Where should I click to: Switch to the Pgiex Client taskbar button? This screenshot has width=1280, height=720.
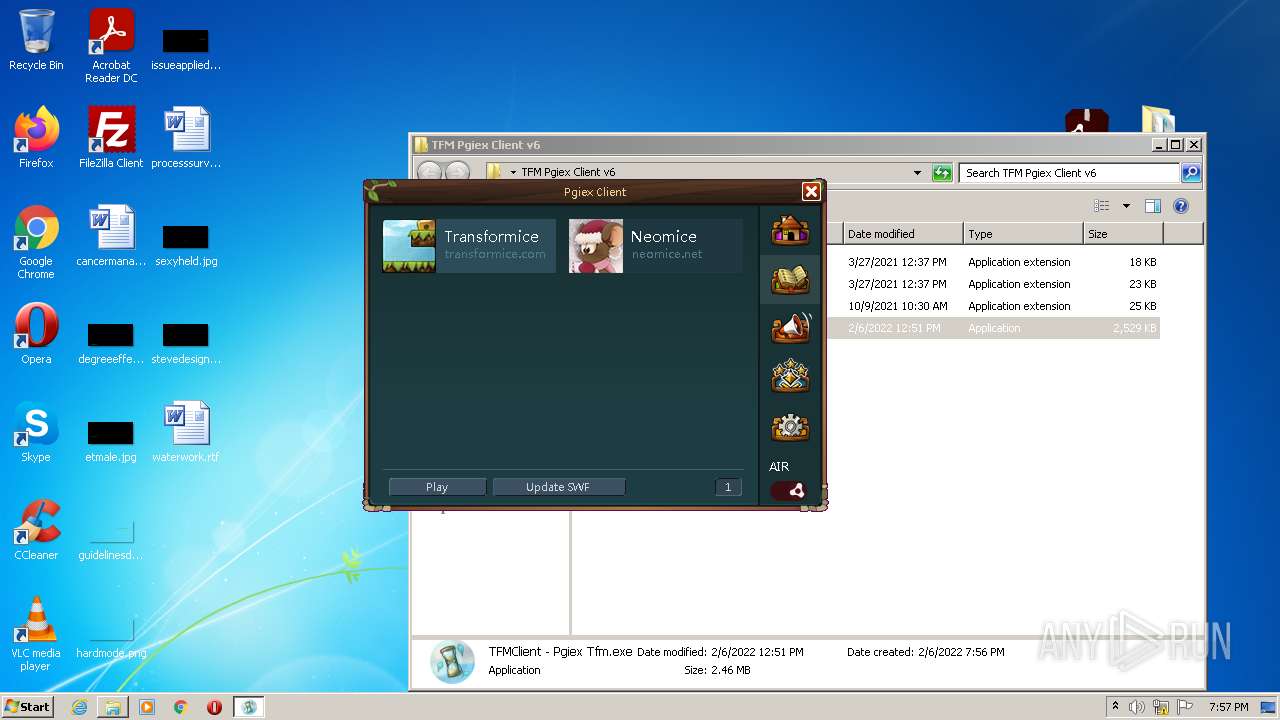point(249,707)
